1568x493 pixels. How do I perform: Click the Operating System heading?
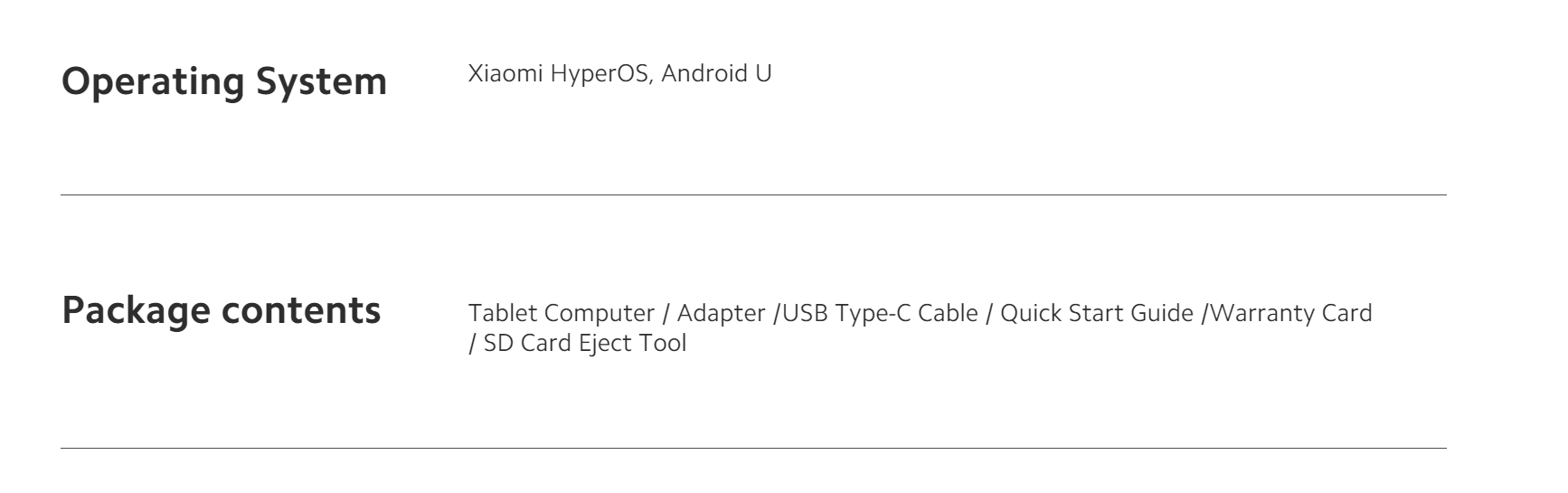pyautogui.click(x=223, y=81)
